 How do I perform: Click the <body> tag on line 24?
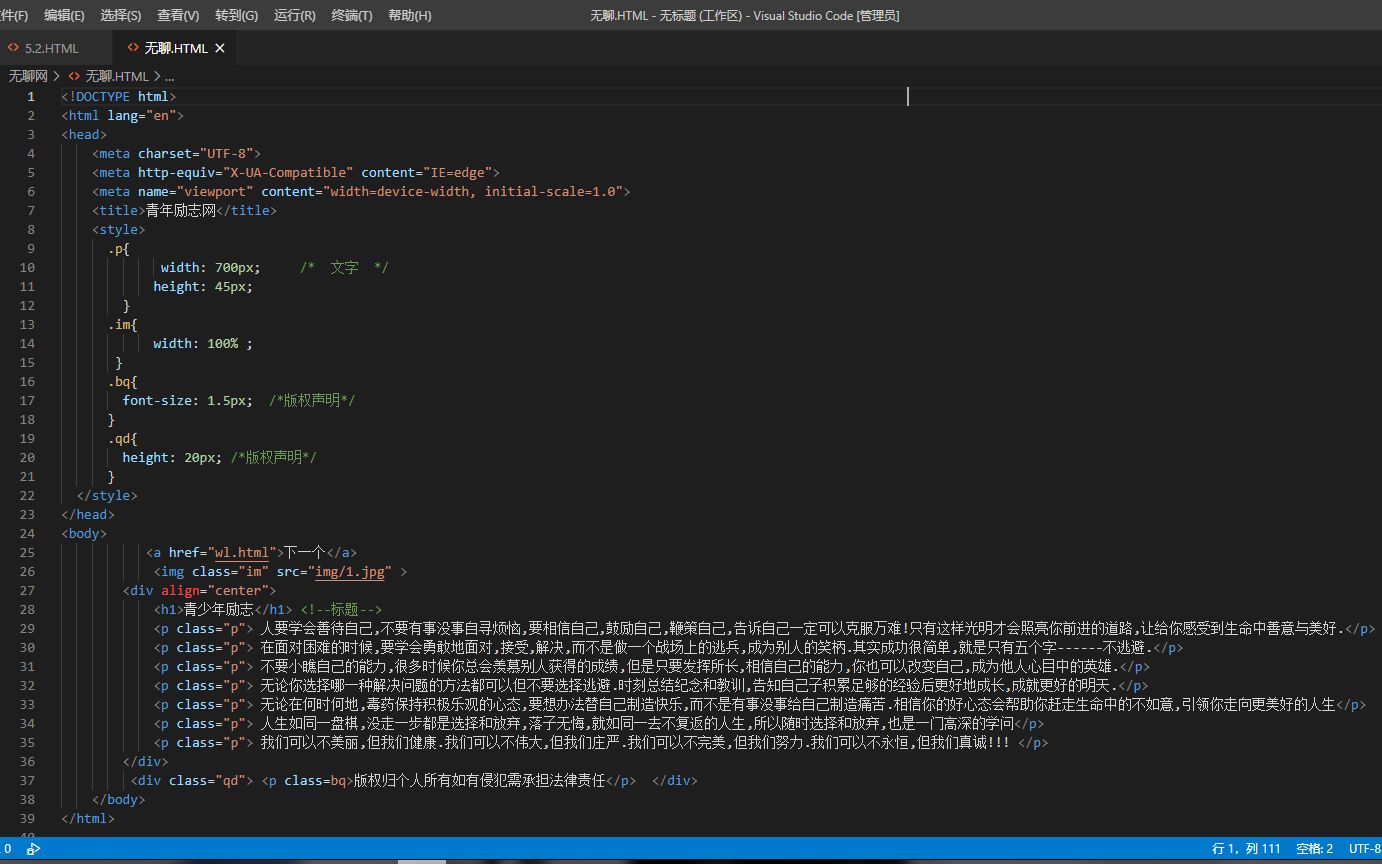coord(84,533)
